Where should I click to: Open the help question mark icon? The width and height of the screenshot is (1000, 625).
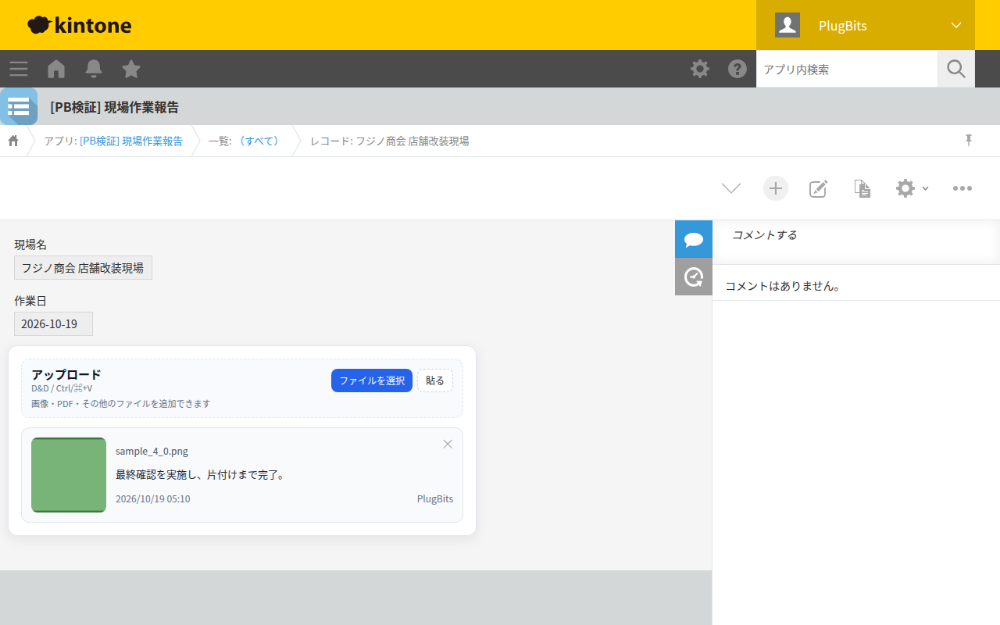(737, 69)
